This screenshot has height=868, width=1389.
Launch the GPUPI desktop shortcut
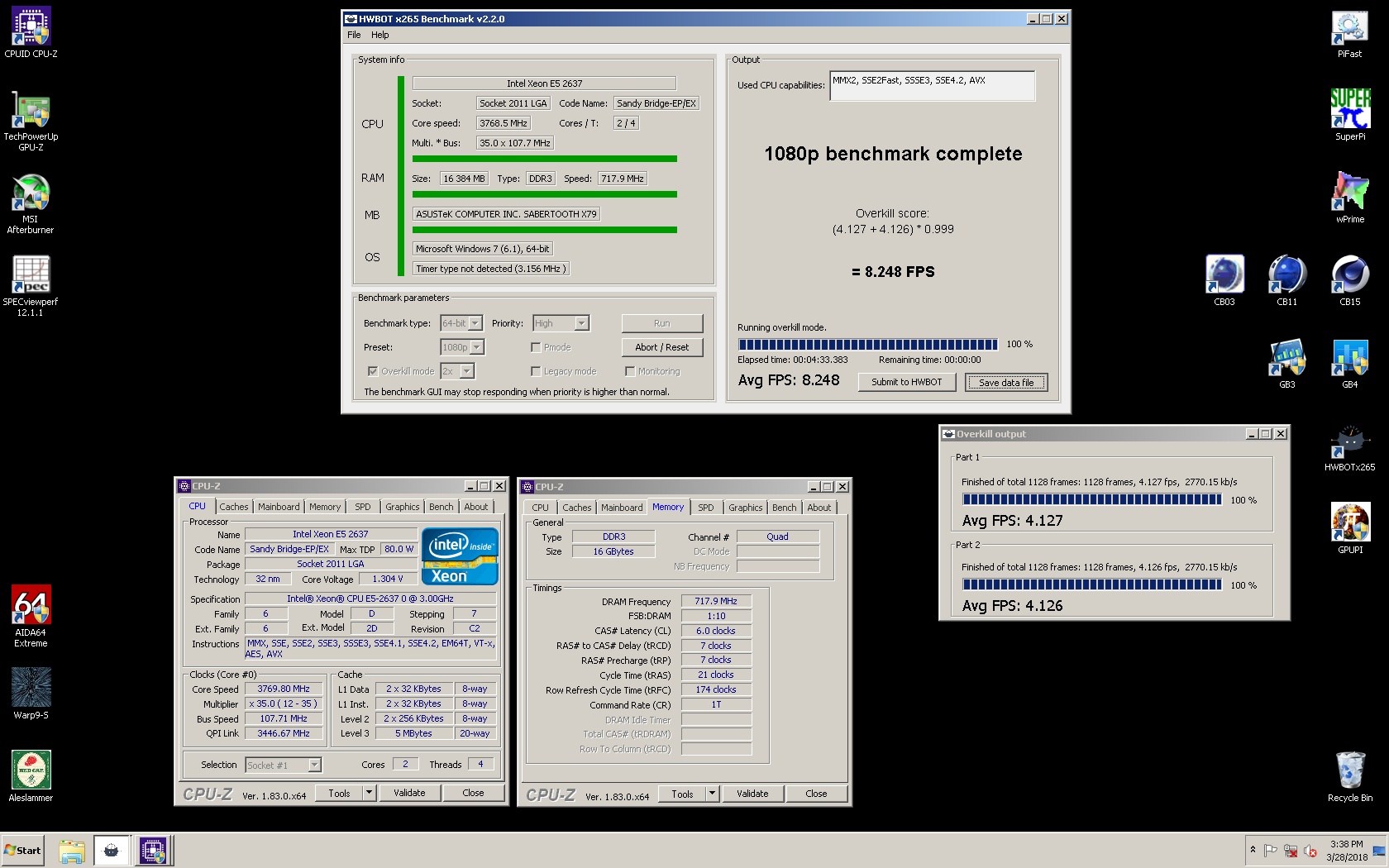(x=1350, y=529)
